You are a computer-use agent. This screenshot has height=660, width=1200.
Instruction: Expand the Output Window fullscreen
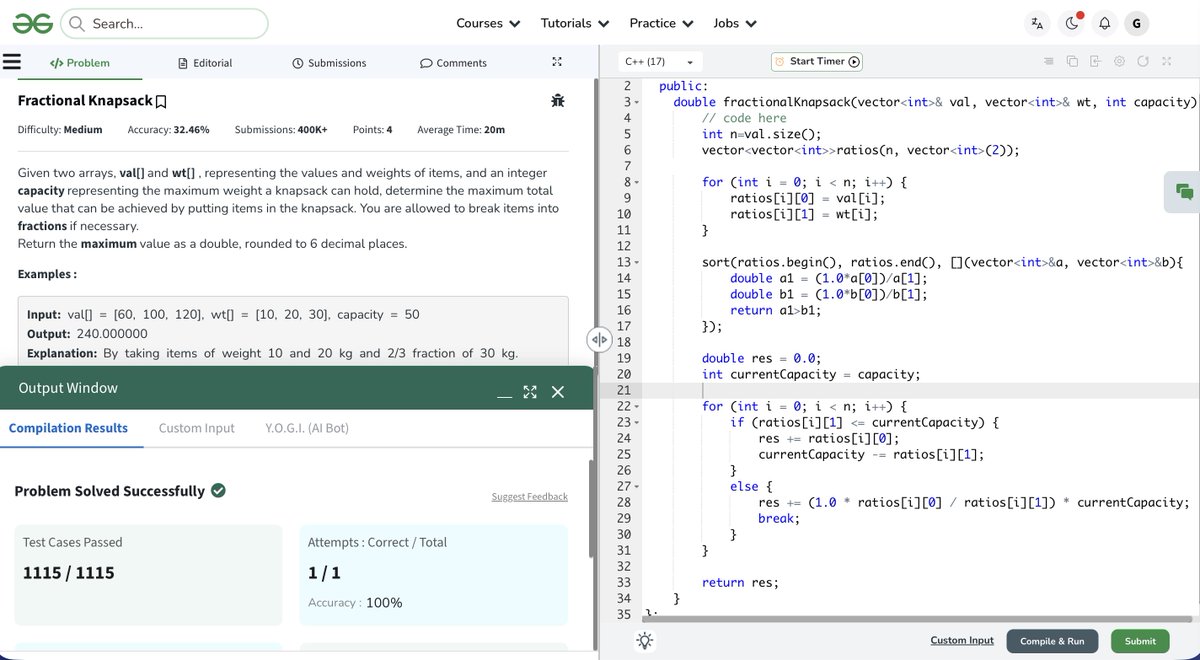[x=530, y=392]
